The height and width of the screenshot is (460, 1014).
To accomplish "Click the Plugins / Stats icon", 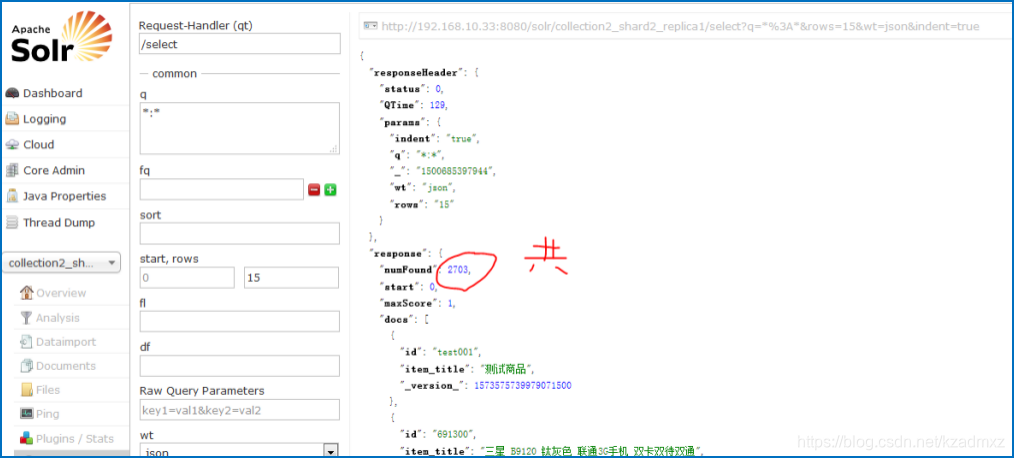I will [27, 438].
